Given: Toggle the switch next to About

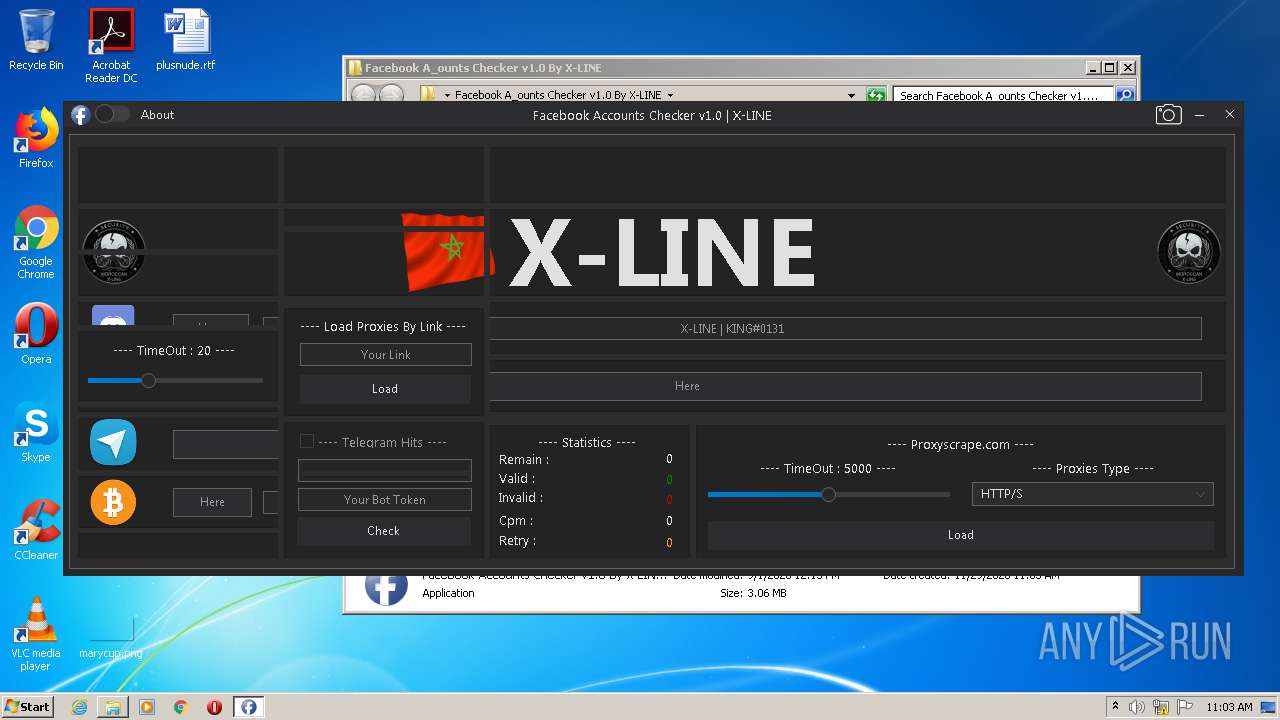Looking at the screenshot, I should [112, 114].
